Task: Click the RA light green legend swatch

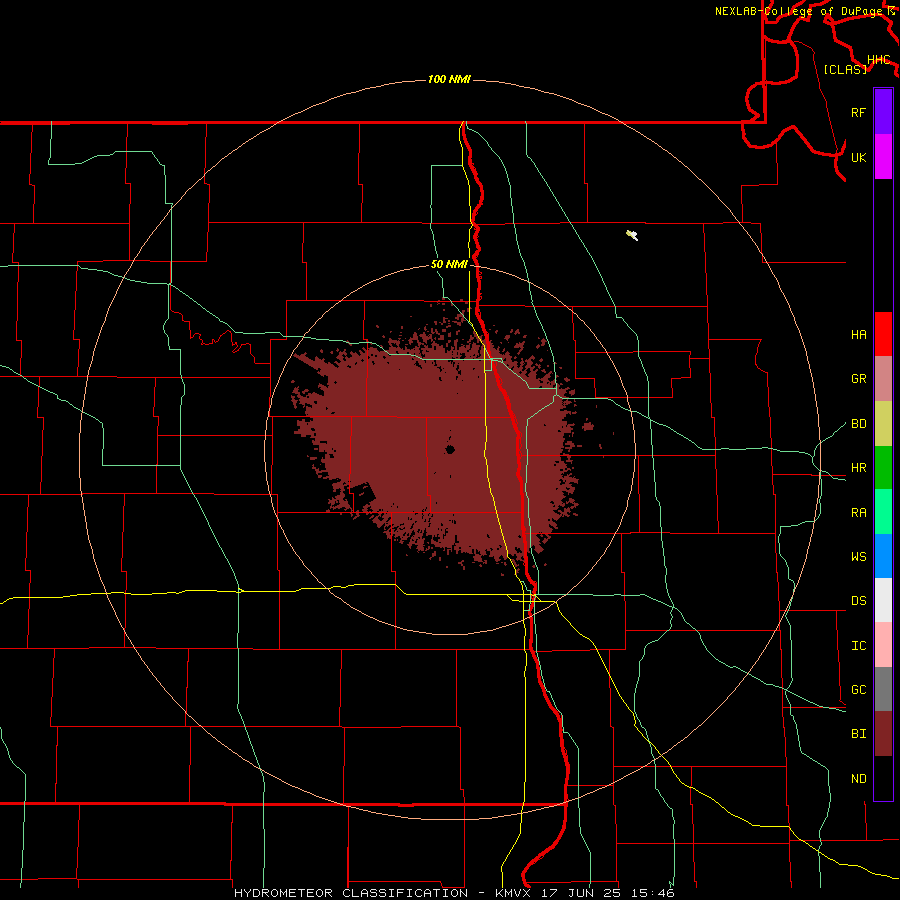Action: (x=883, y=512)
